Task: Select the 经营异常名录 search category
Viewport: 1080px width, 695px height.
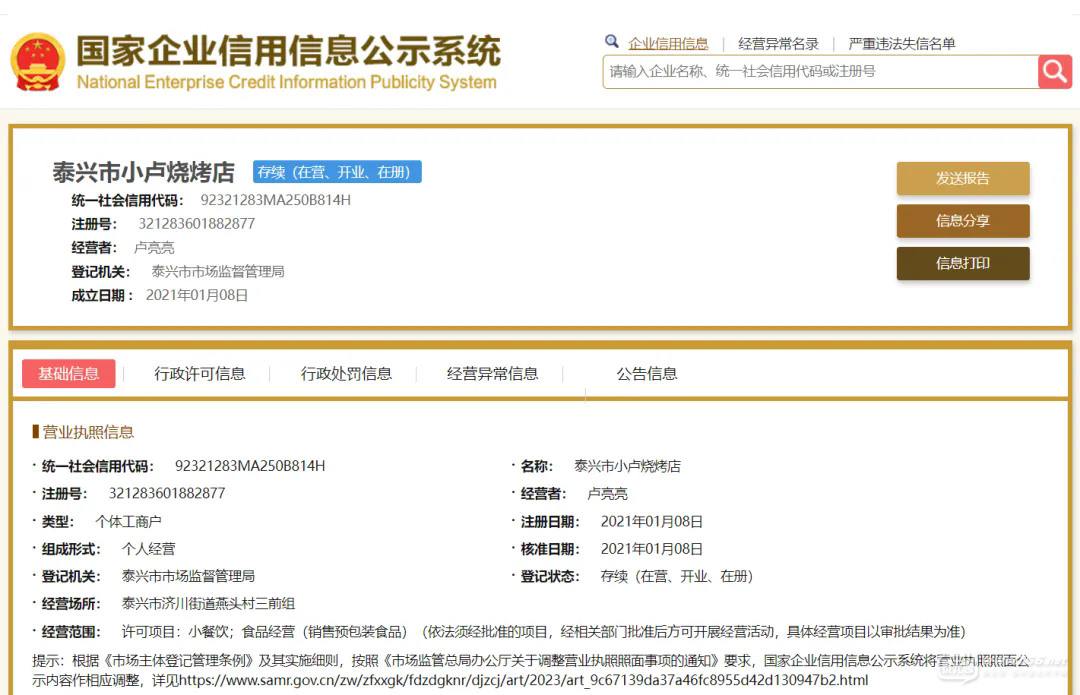Action: click(x=778, y=44)
